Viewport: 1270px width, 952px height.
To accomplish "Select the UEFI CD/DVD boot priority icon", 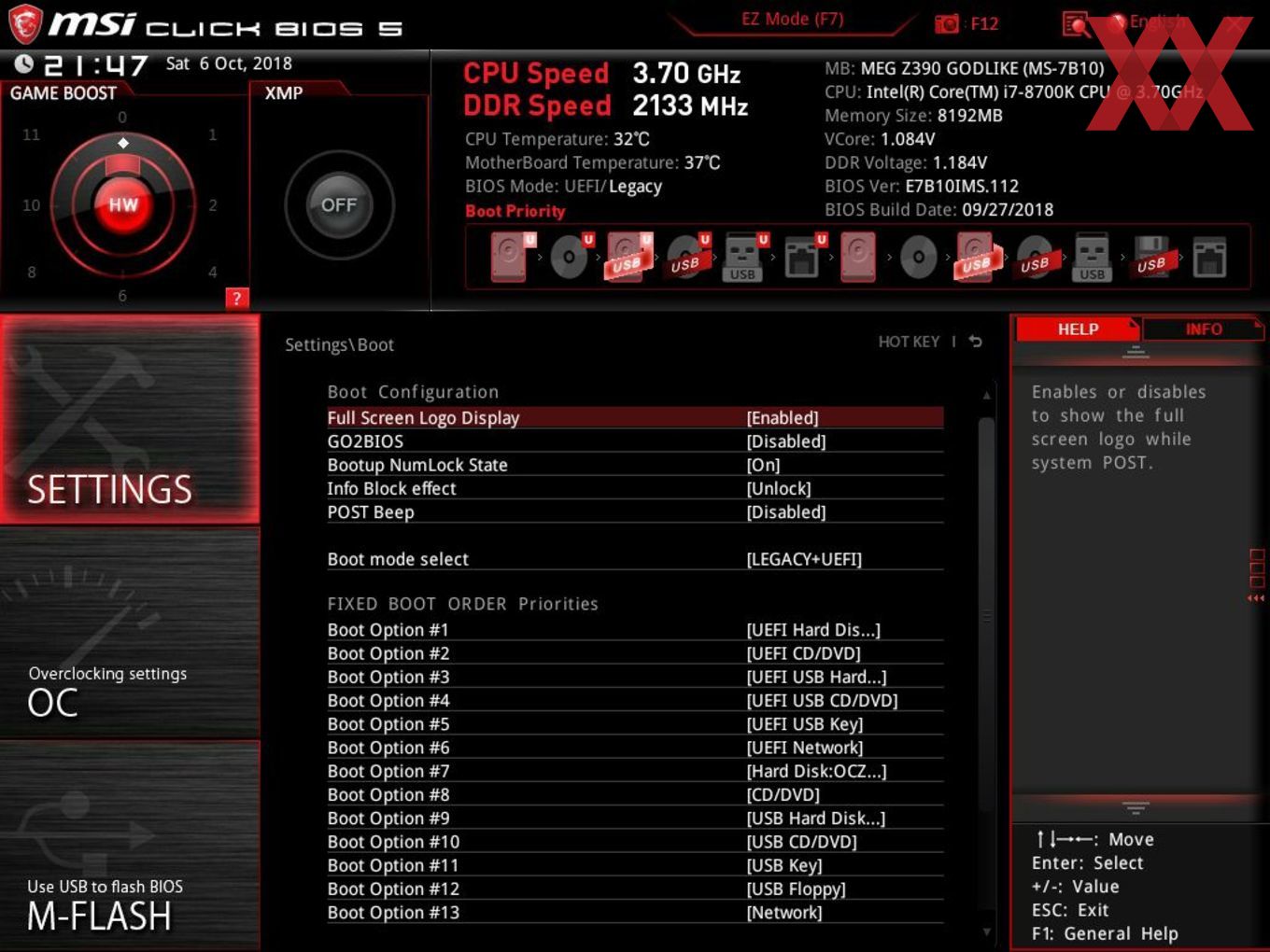I will tap(571, 257).
